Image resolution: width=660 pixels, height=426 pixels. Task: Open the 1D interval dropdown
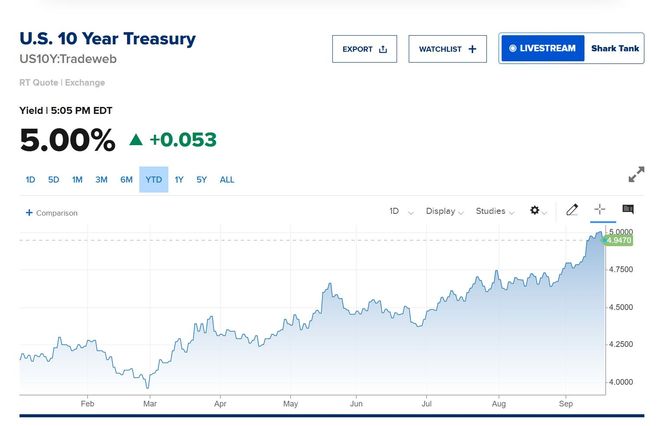(401, 211)
